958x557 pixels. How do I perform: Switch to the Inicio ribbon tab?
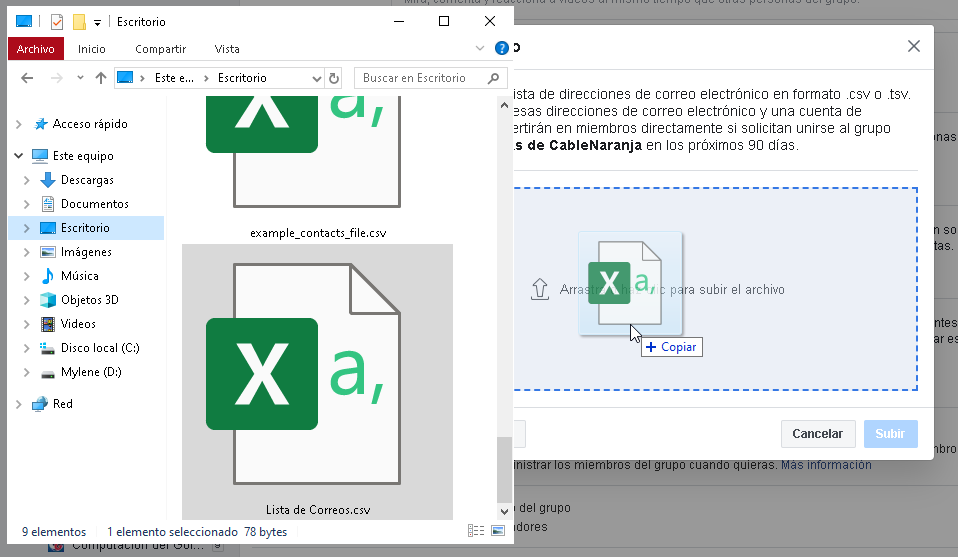click(92, 49)
